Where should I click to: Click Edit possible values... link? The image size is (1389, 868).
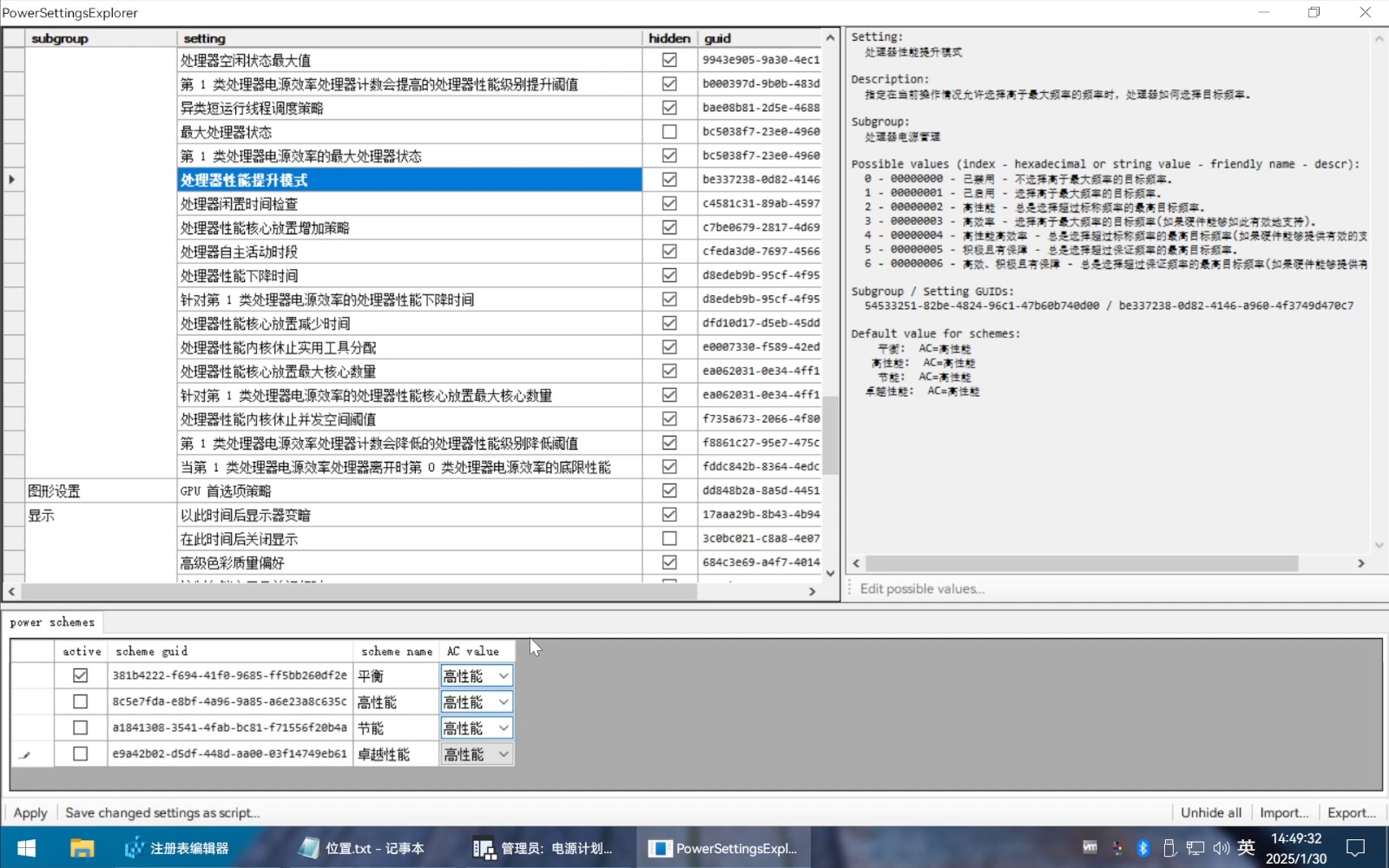click(x=922, y=589)
